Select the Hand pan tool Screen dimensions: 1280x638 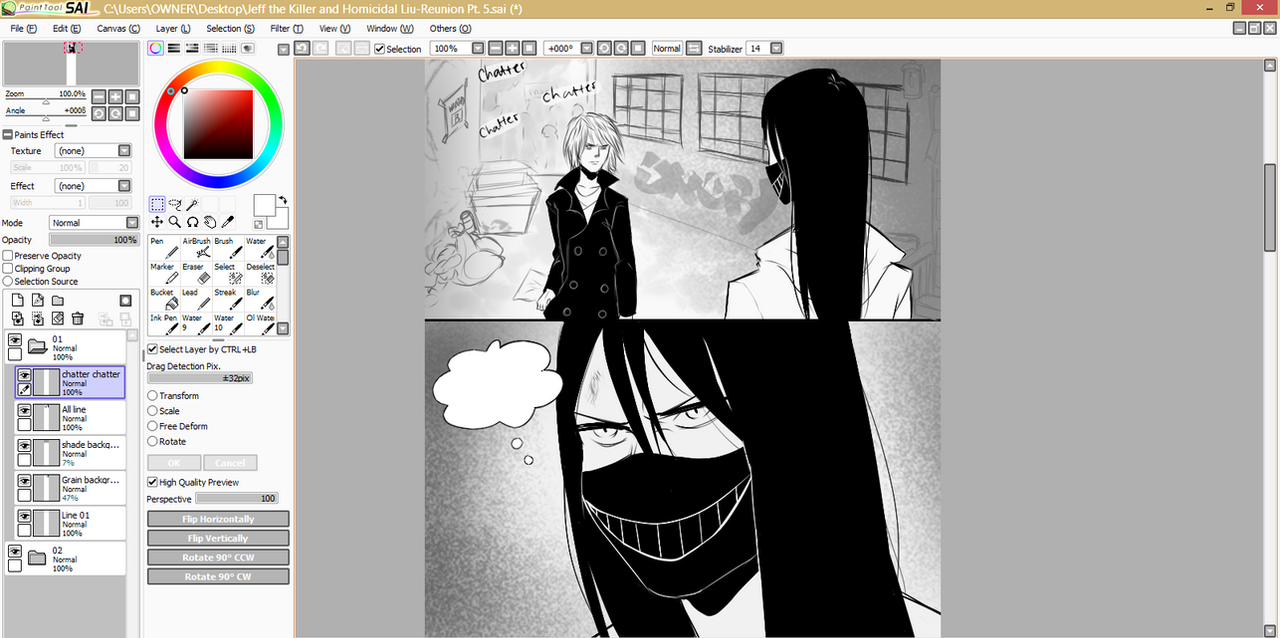[210, 222]
